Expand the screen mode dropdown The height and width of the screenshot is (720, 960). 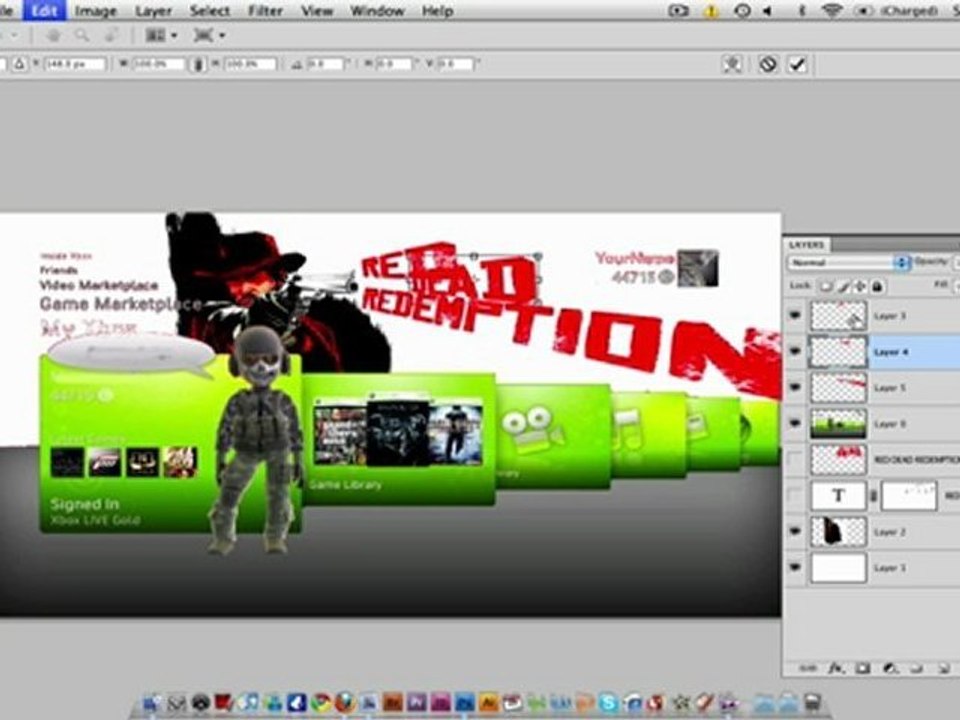point(209,36)
